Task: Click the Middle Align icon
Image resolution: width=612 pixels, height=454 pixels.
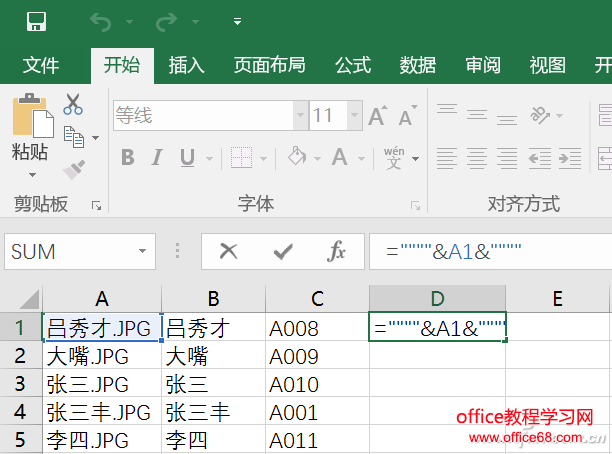Action: coord(477,116)
